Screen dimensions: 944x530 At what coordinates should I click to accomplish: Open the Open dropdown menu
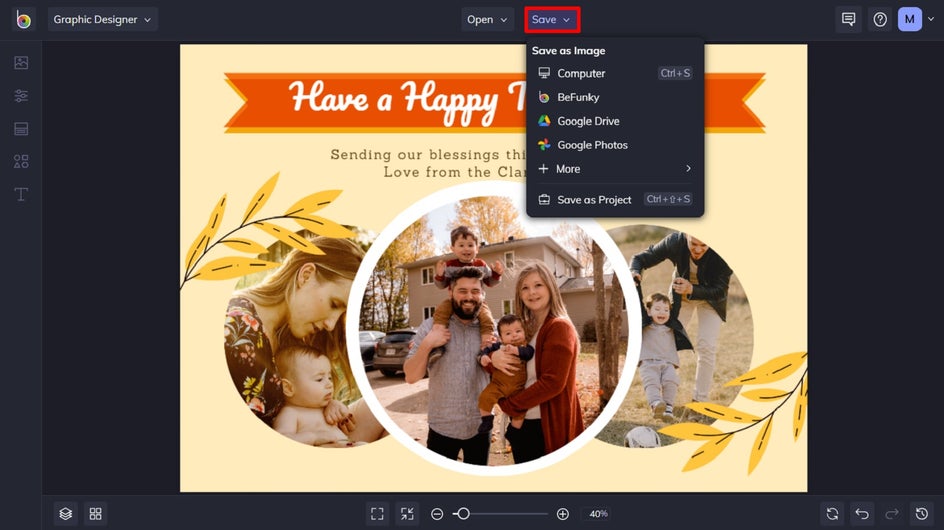[x=487, y=19]
